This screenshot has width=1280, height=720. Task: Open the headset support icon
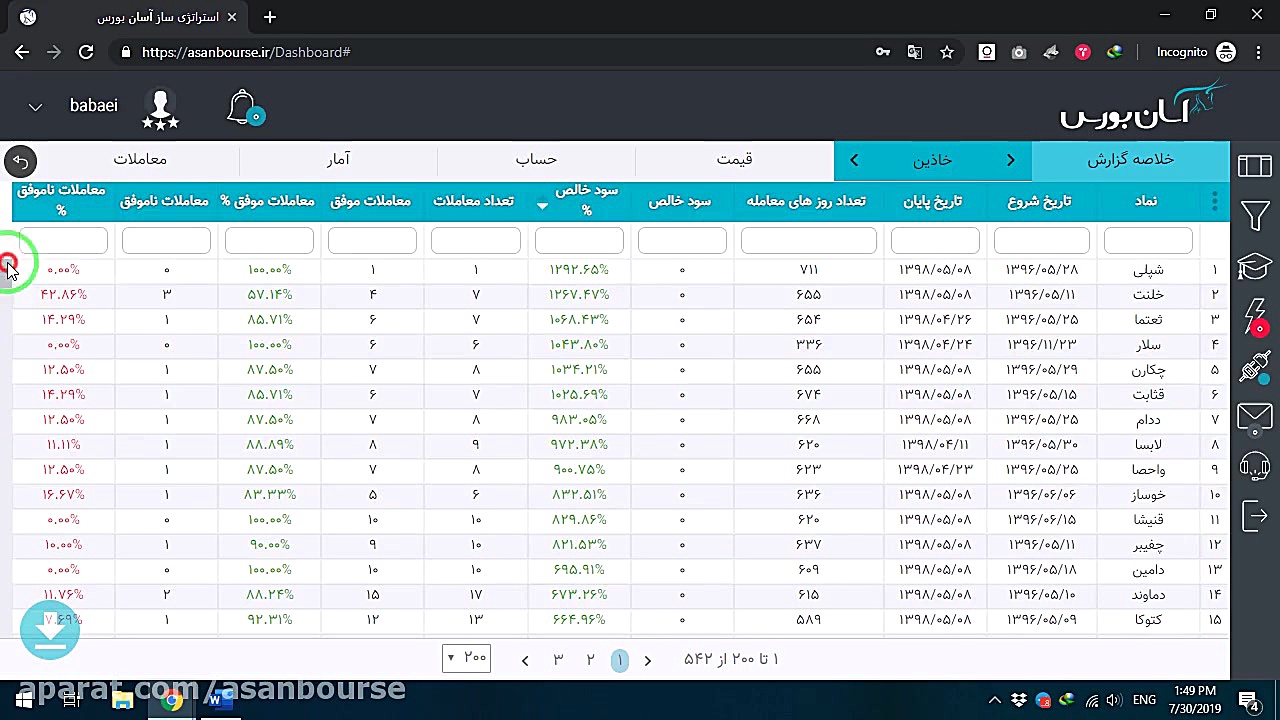click(1255, 466)
